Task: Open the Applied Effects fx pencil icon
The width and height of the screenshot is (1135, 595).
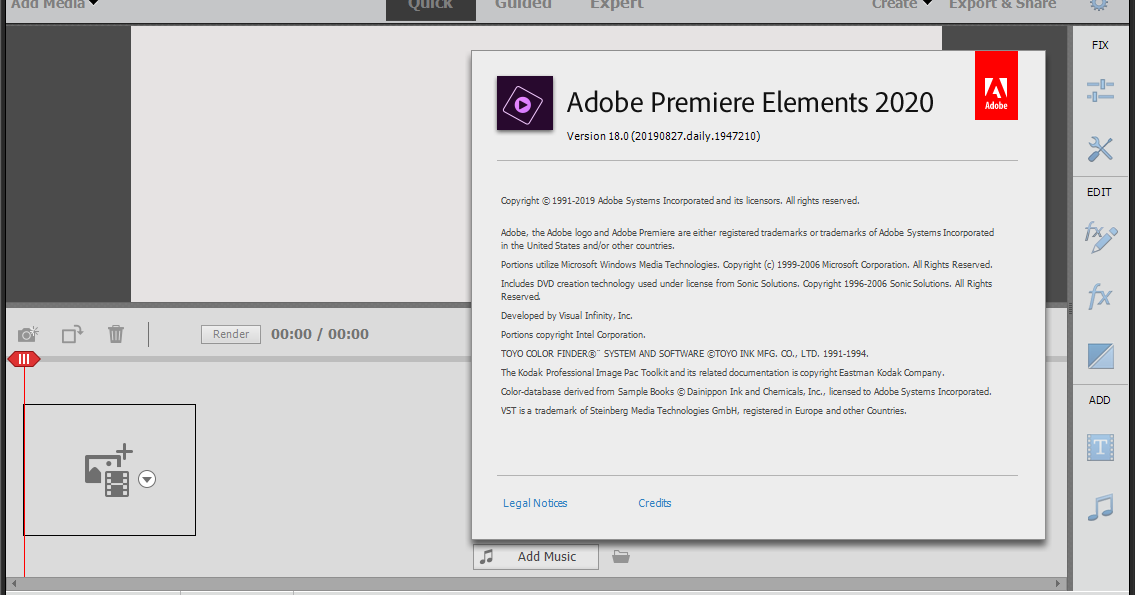Action: 1100,237
